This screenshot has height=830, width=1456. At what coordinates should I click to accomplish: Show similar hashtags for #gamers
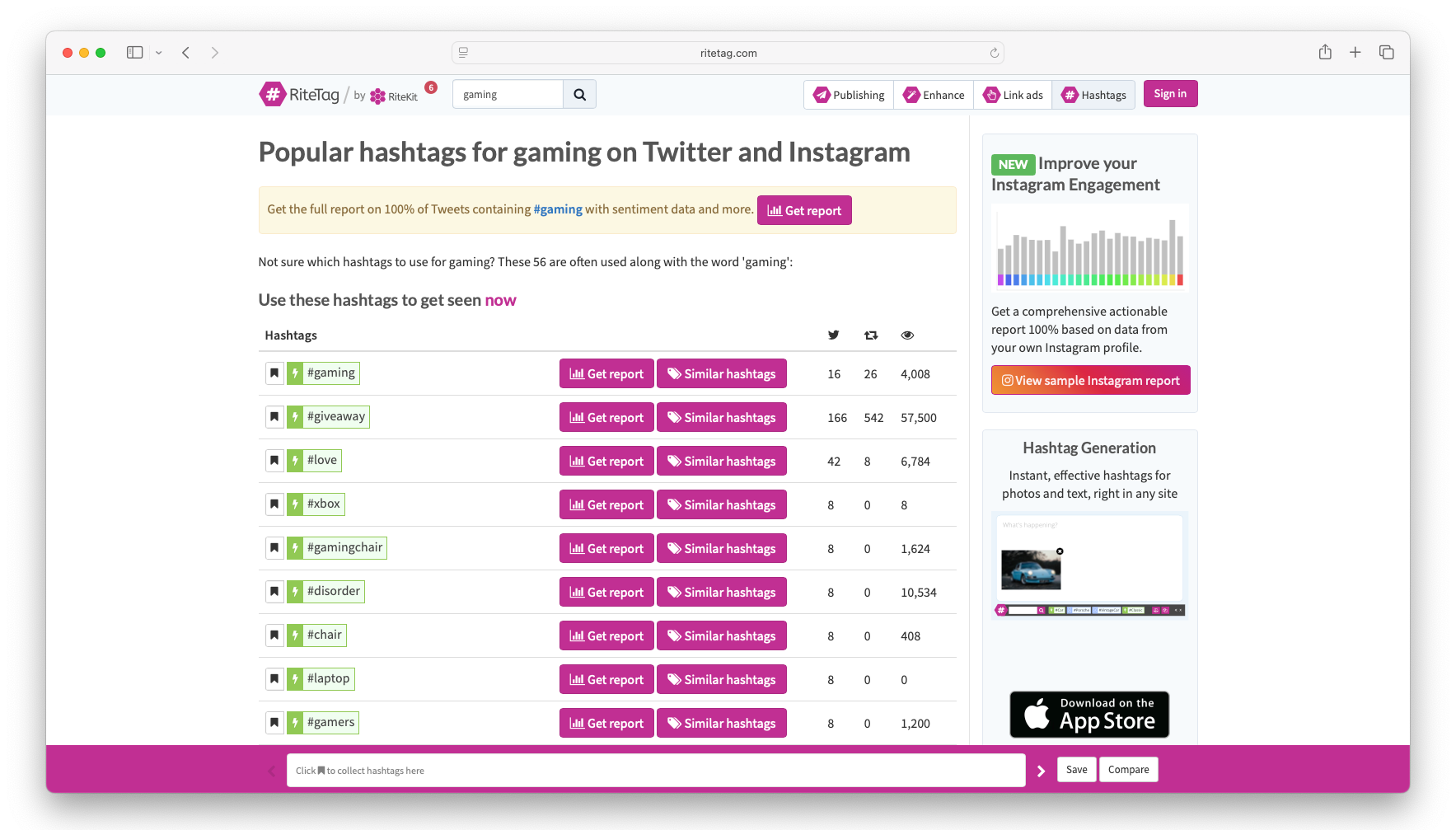point(722,723)
